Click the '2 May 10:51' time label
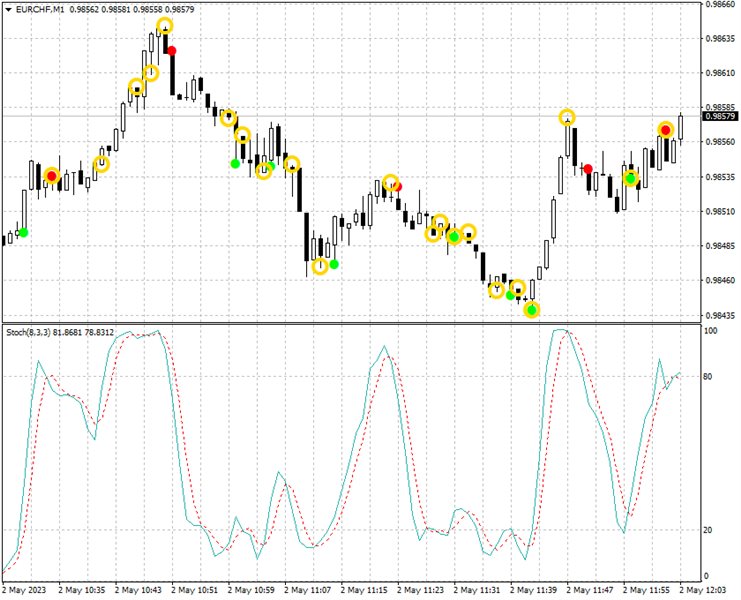Viewport: 741px width, 600px height. pos(195,590)
